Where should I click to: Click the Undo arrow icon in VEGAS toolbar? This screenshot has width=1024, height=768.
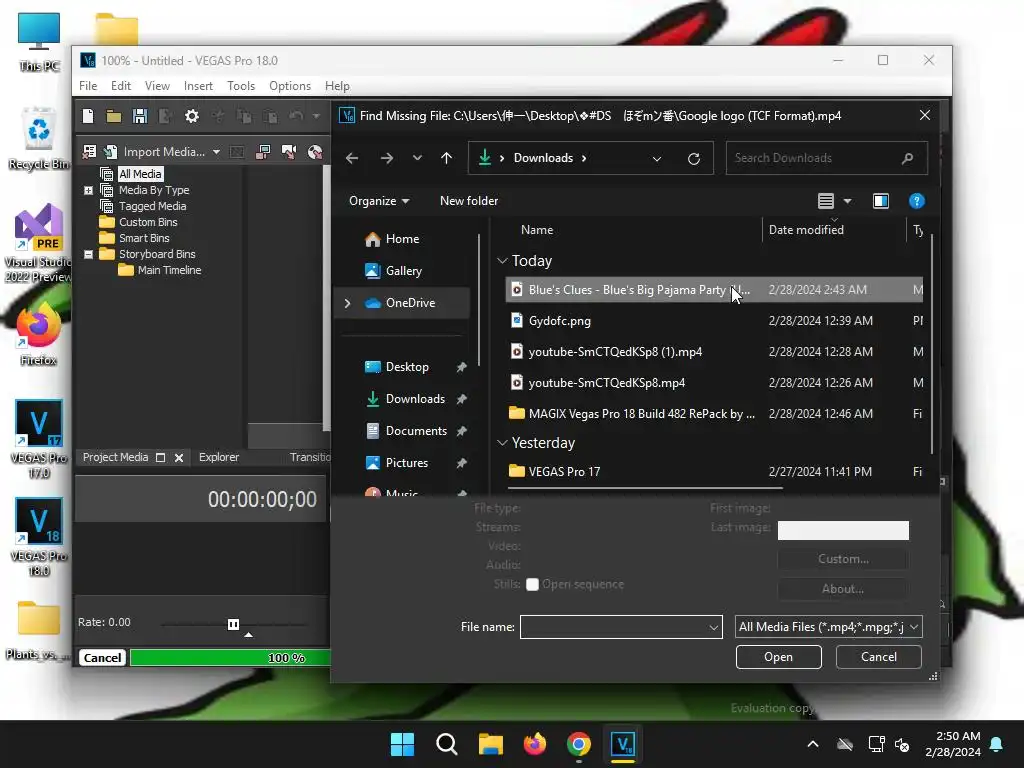coord(296,116)
